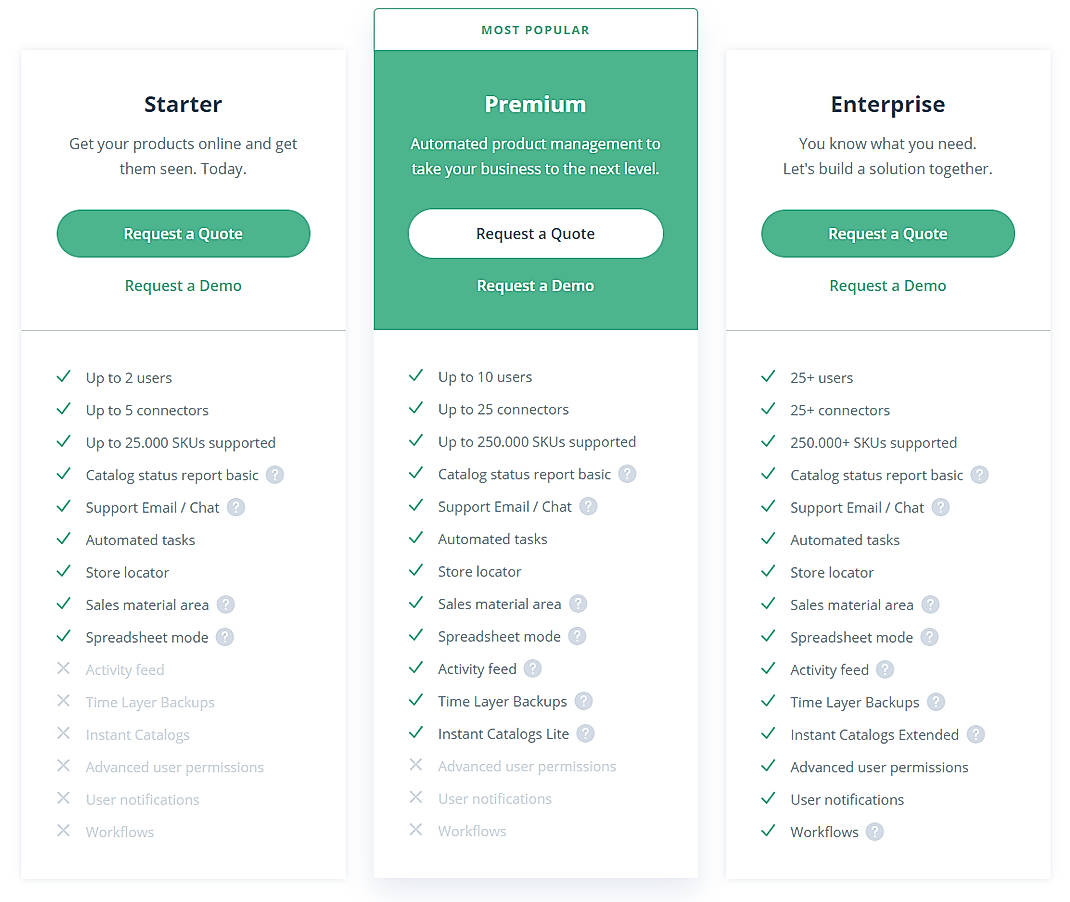
Task: Click the X next to User notifications in Premium
Action: tap(416, 799)
